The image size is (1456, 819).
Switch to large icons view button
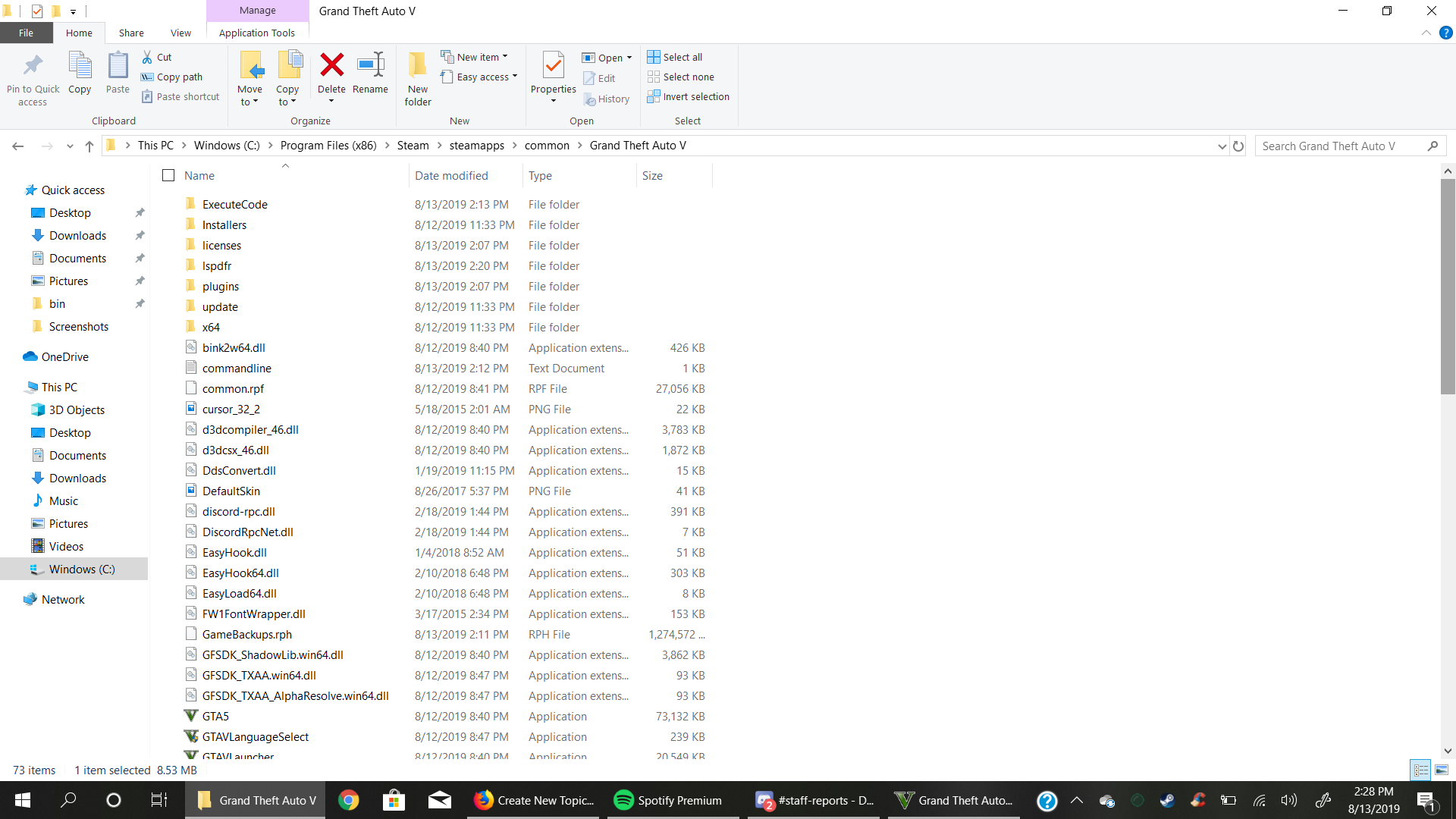pyautogui.click(x=1442, y=770)
